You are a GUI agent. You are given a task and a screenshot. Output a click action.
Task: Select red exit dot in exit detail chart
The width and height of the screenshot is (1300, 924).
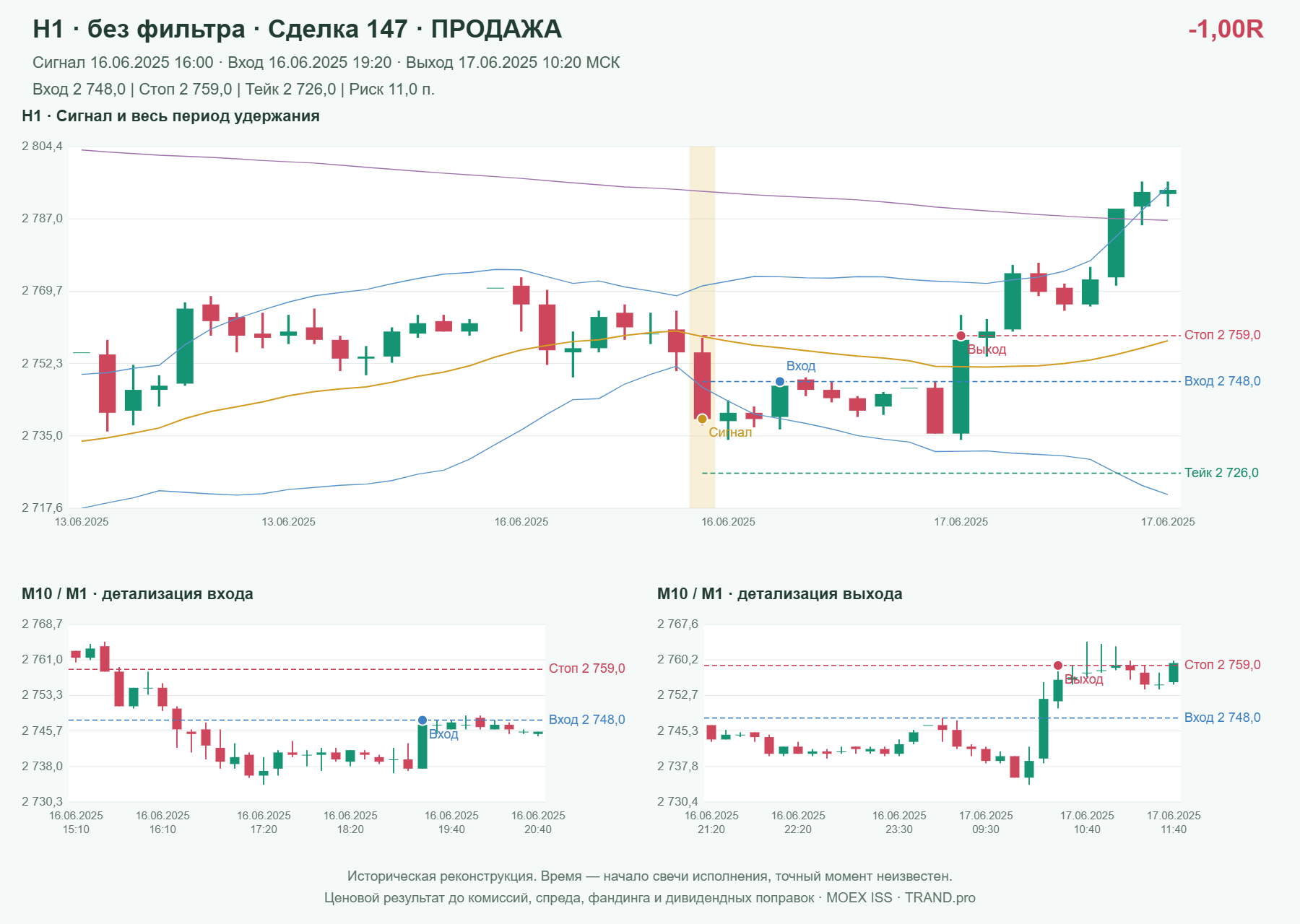click(1058, 666)
